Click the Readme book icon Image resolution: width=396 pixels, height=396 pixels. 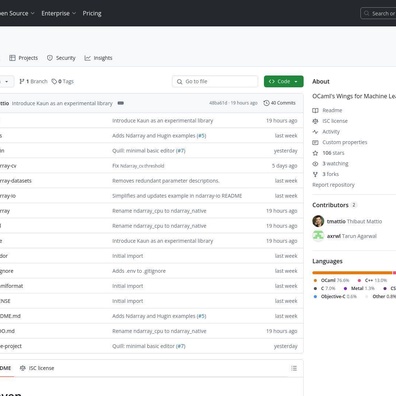pos(315,110)
